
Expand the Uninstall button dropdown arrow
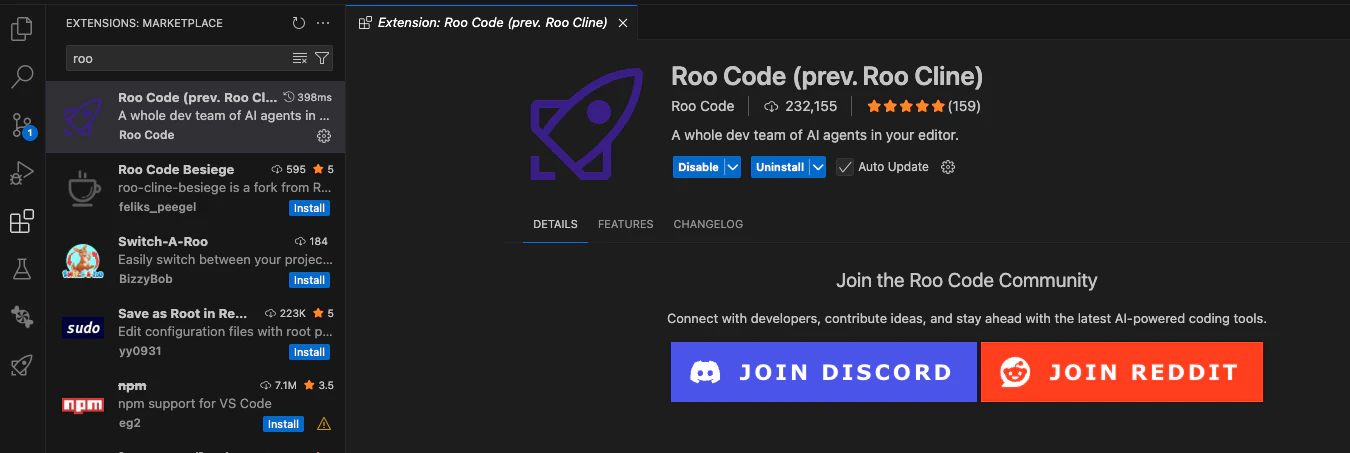(x=818, y=167)
